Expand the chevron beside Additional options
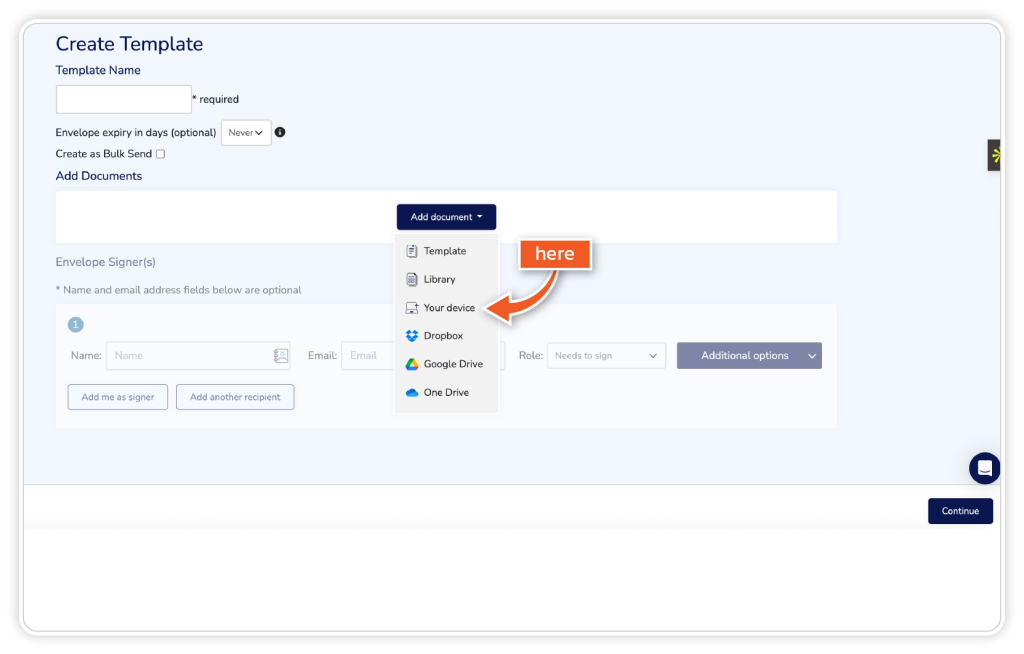 tap(812, 356)
